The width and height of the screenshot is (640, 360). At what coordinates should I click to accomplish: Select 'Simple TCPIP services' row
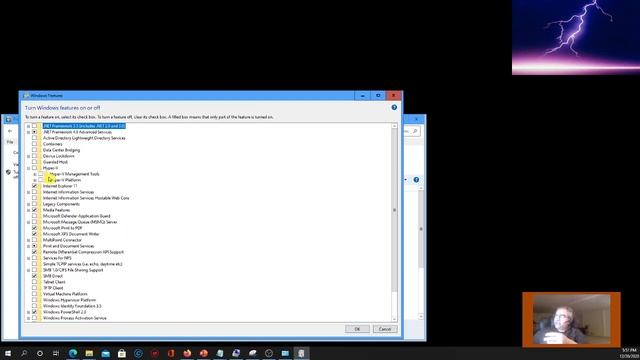coord(83,264)
